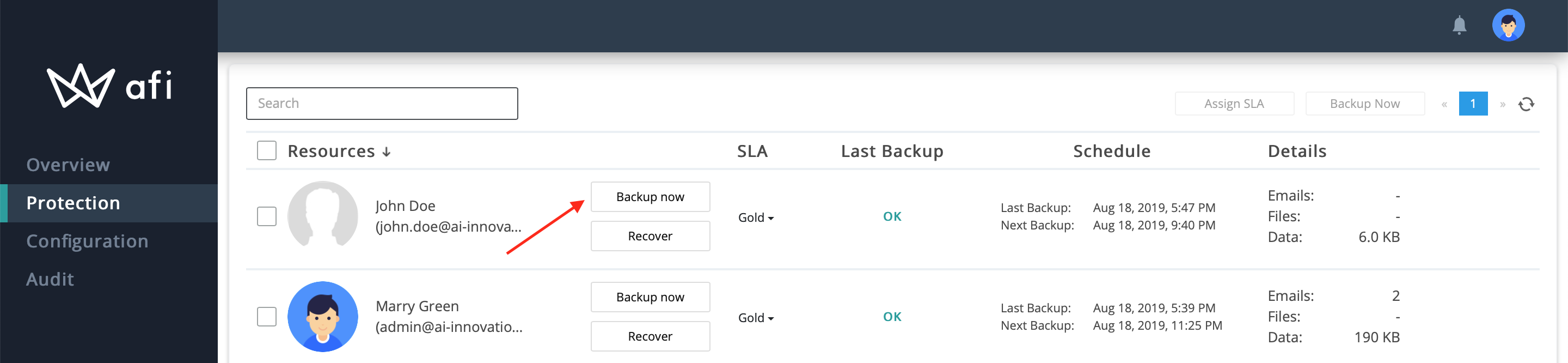Toggle the select-all resources checkbox
The height and width of the screenshot is (363, 1568).
click(267, 150)
